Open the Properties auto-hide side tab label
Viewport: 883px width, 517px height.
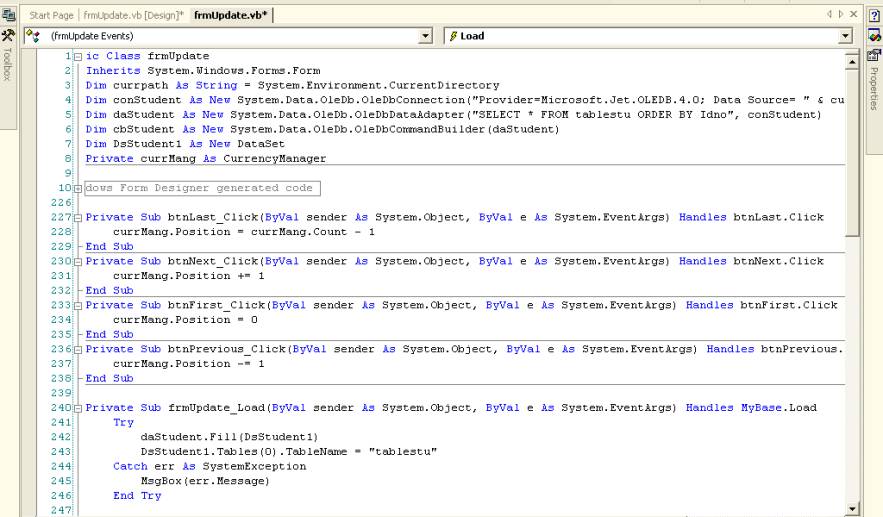point(874,89)
